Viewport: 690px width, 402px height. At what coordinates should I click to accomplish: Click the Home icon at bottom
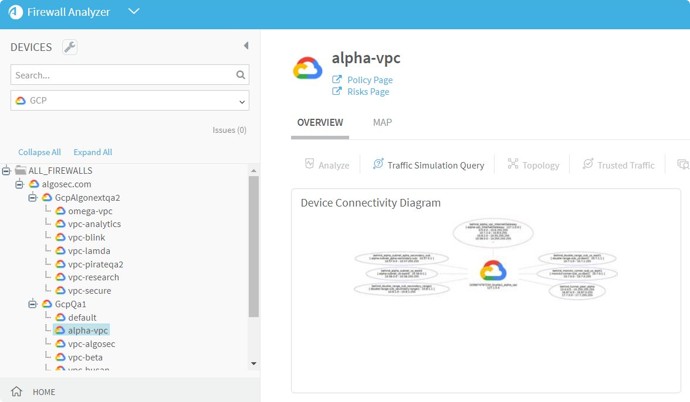pyautogui.click(x=16, y=392)
